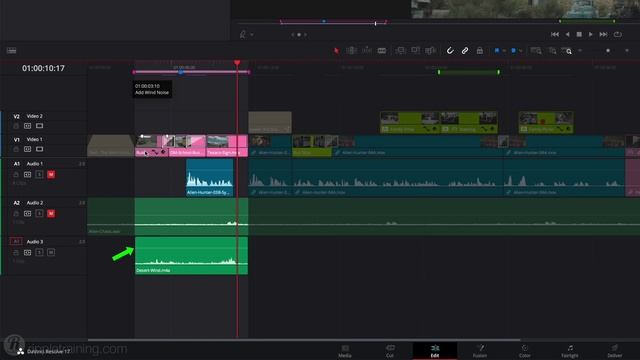
Task: Click the Insert Clip toolbar icon
Action: pyautogui.click(x=400, y=51)
